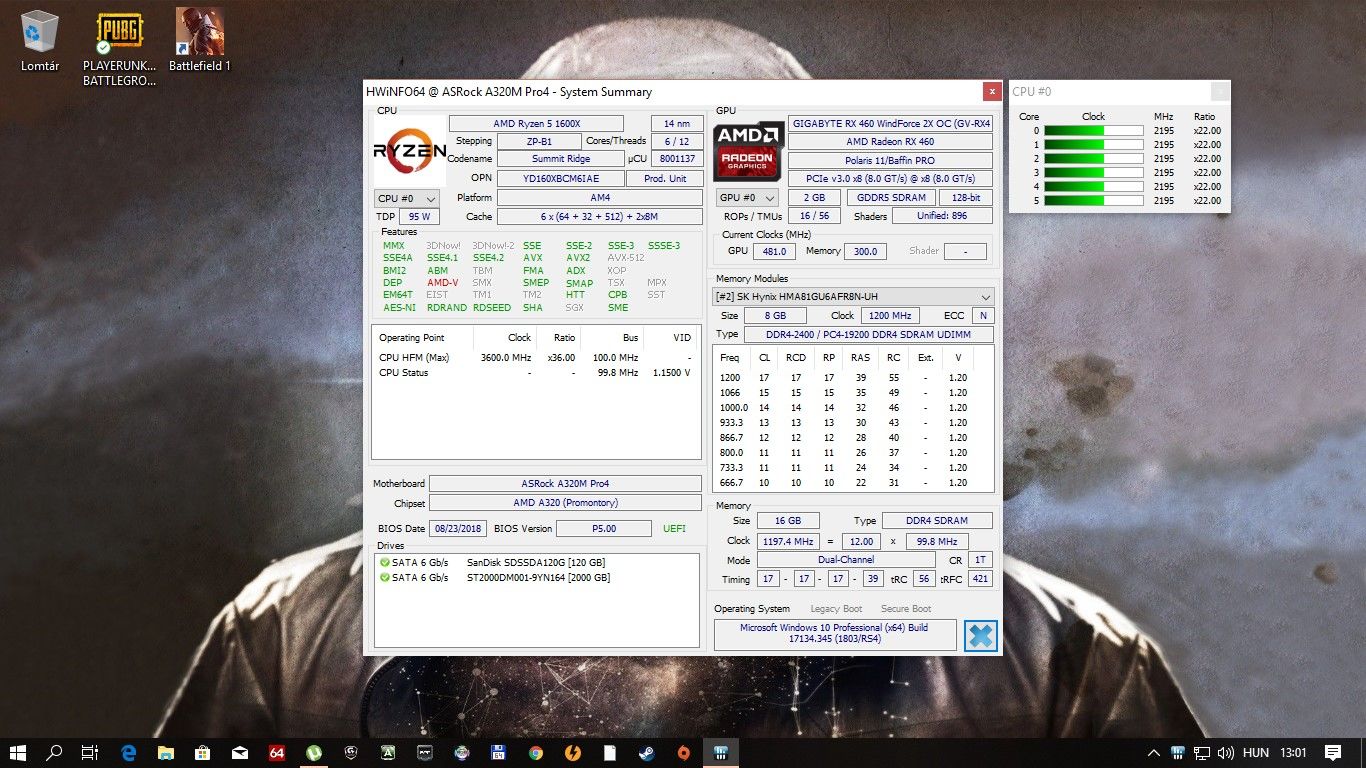Click the Polaris 11/Baffin PRO field
The image size is (1366, 768).
tap(890, 160)
